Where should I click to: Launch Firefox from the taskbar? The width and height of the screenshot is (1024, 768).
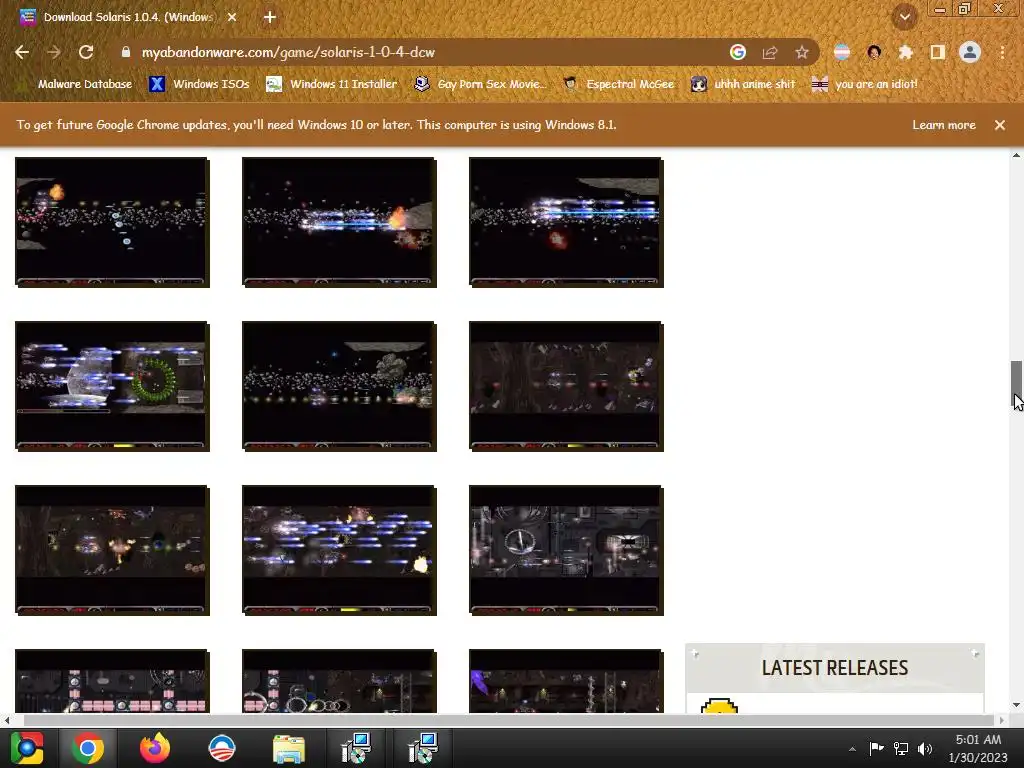tap(155, 748)
